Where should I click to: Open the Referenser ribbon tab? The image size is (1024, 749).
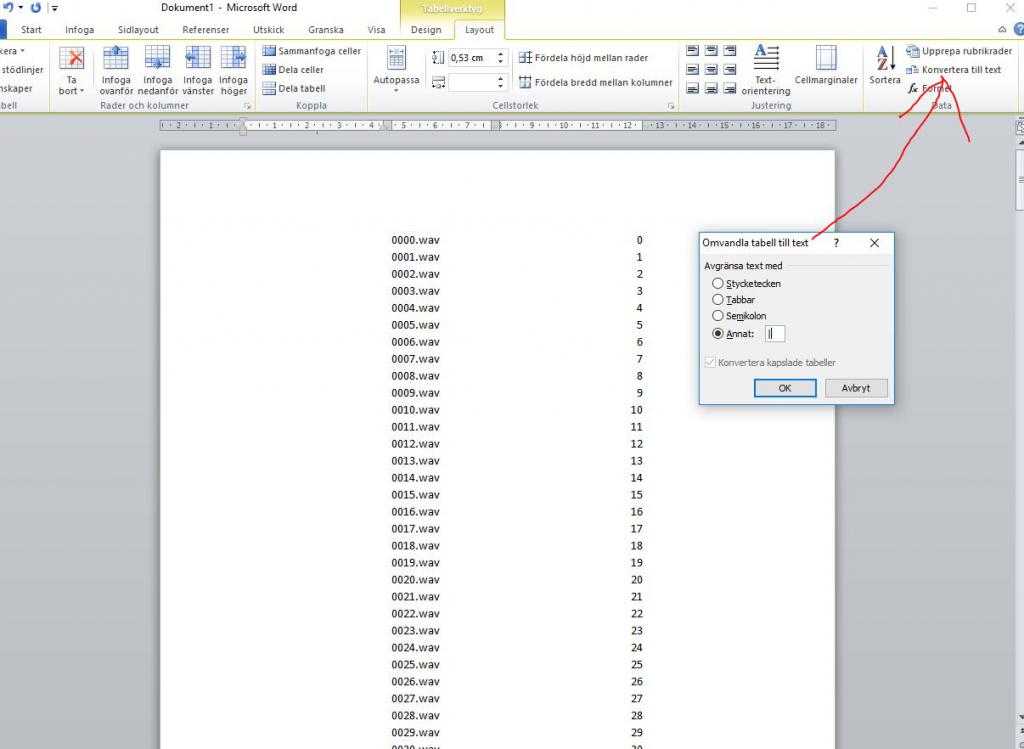coord(206,30)
